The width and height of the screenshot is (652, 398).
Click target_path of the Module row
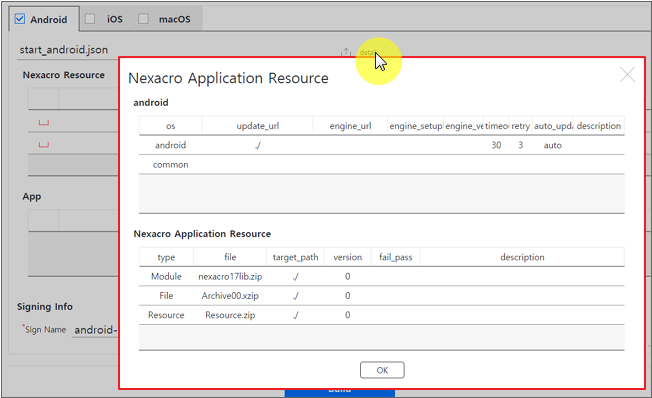295,277
